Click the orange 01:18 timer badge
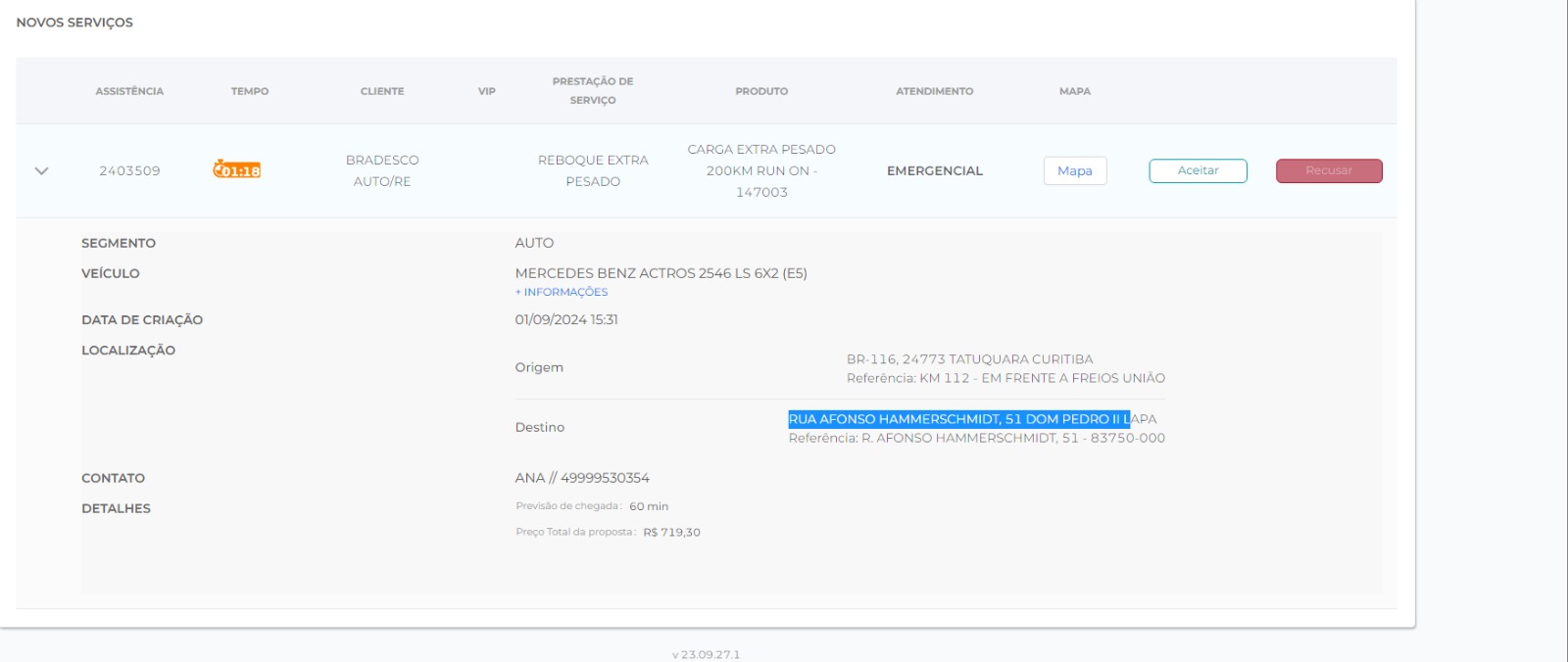The width and height of the screenshot is (1568, 662). point(237,169)
